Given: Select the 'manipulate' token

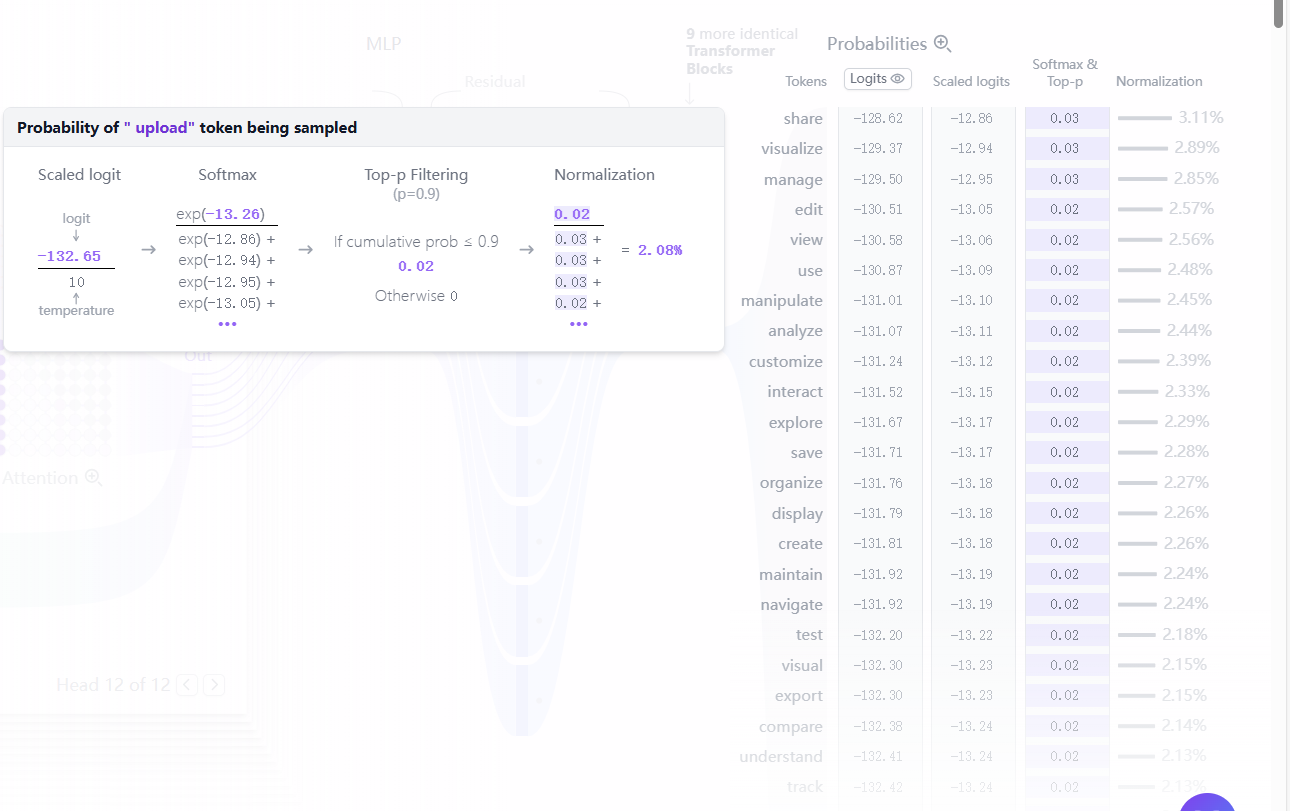Looking at the screenshot, I should click(782, 300).
